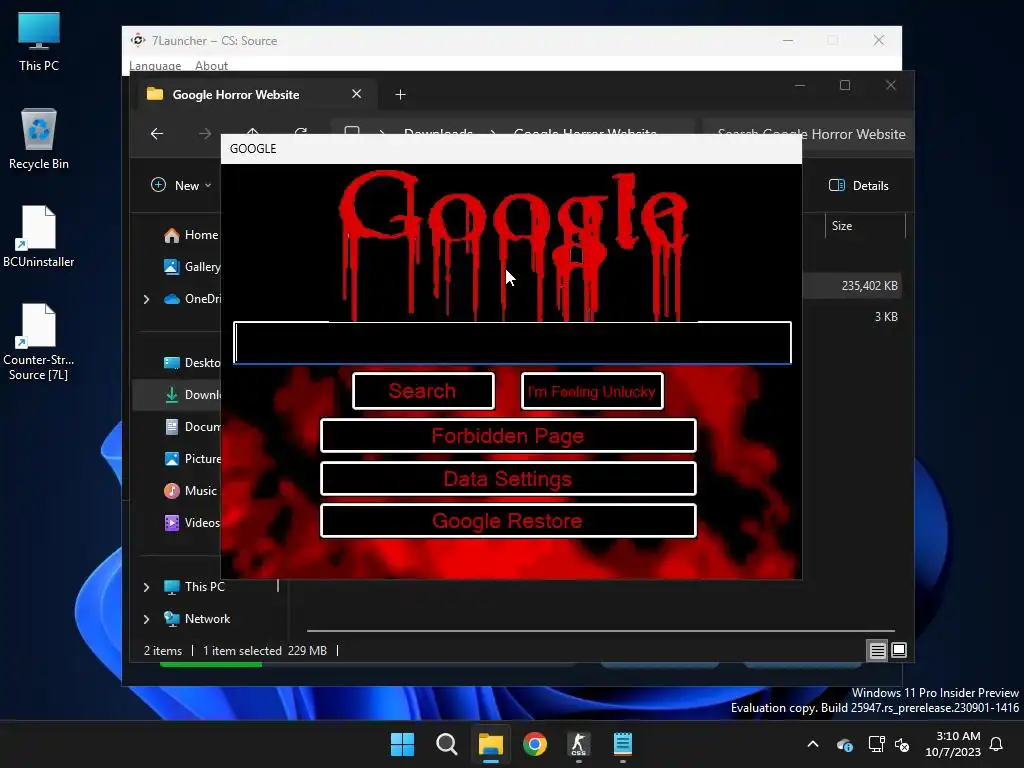
Task: Open Gallery in Explorer sidebar
Action: pyautogui.click(x=192, y=266)
